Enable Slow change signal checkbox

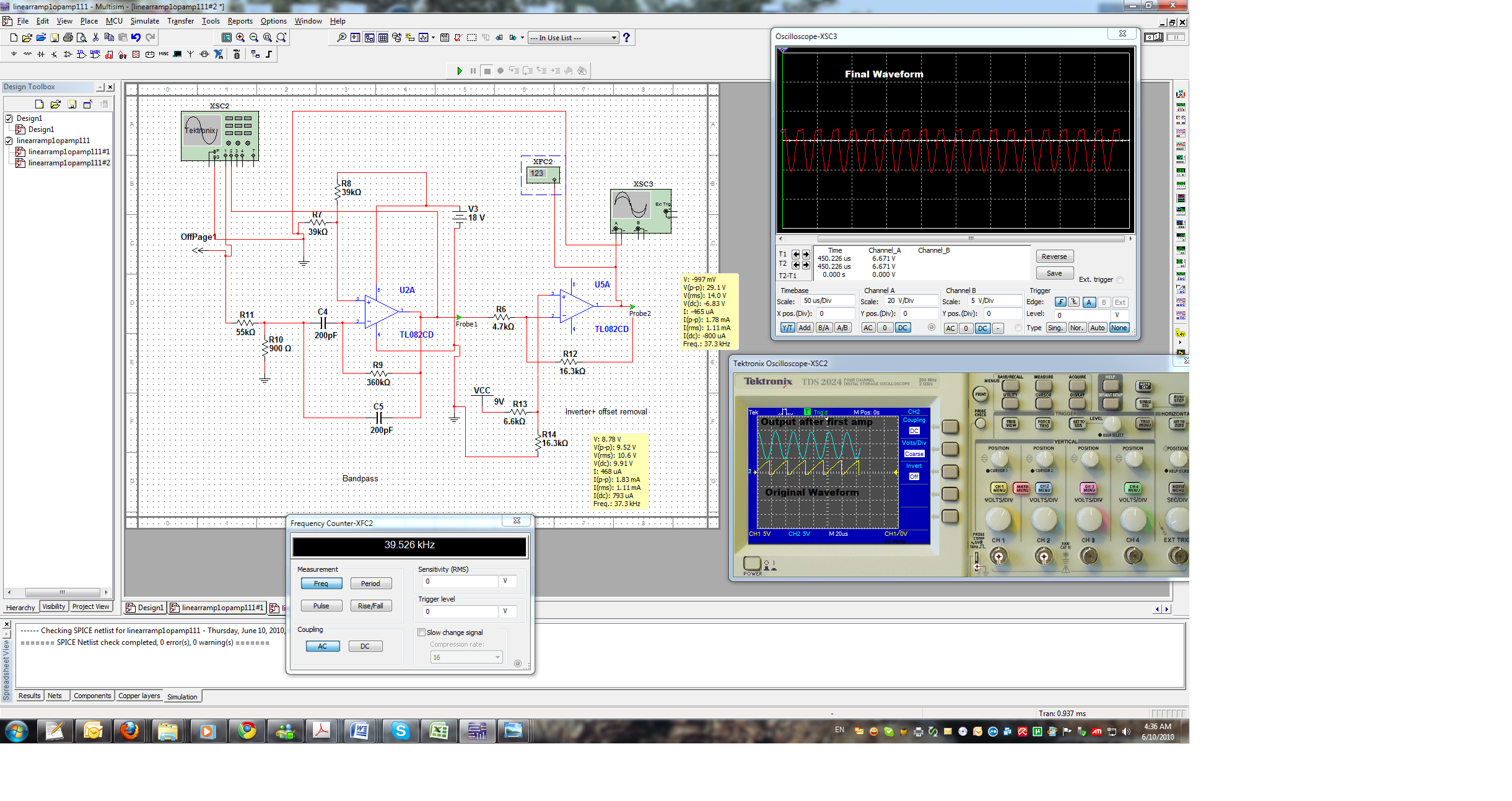pyautogui.click(x=422, y=632)
